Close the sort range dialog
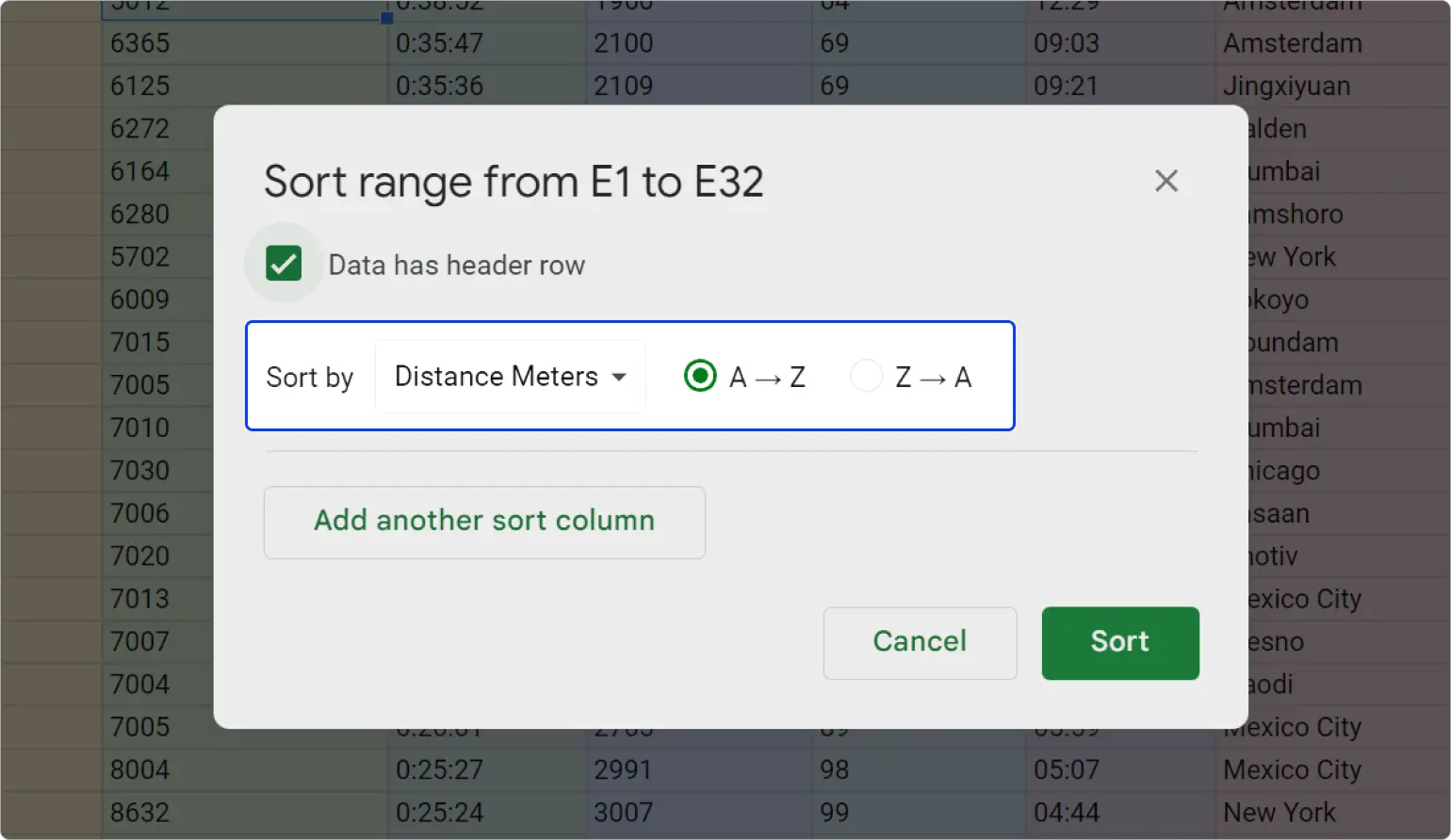 click(x=1166, y=181)
